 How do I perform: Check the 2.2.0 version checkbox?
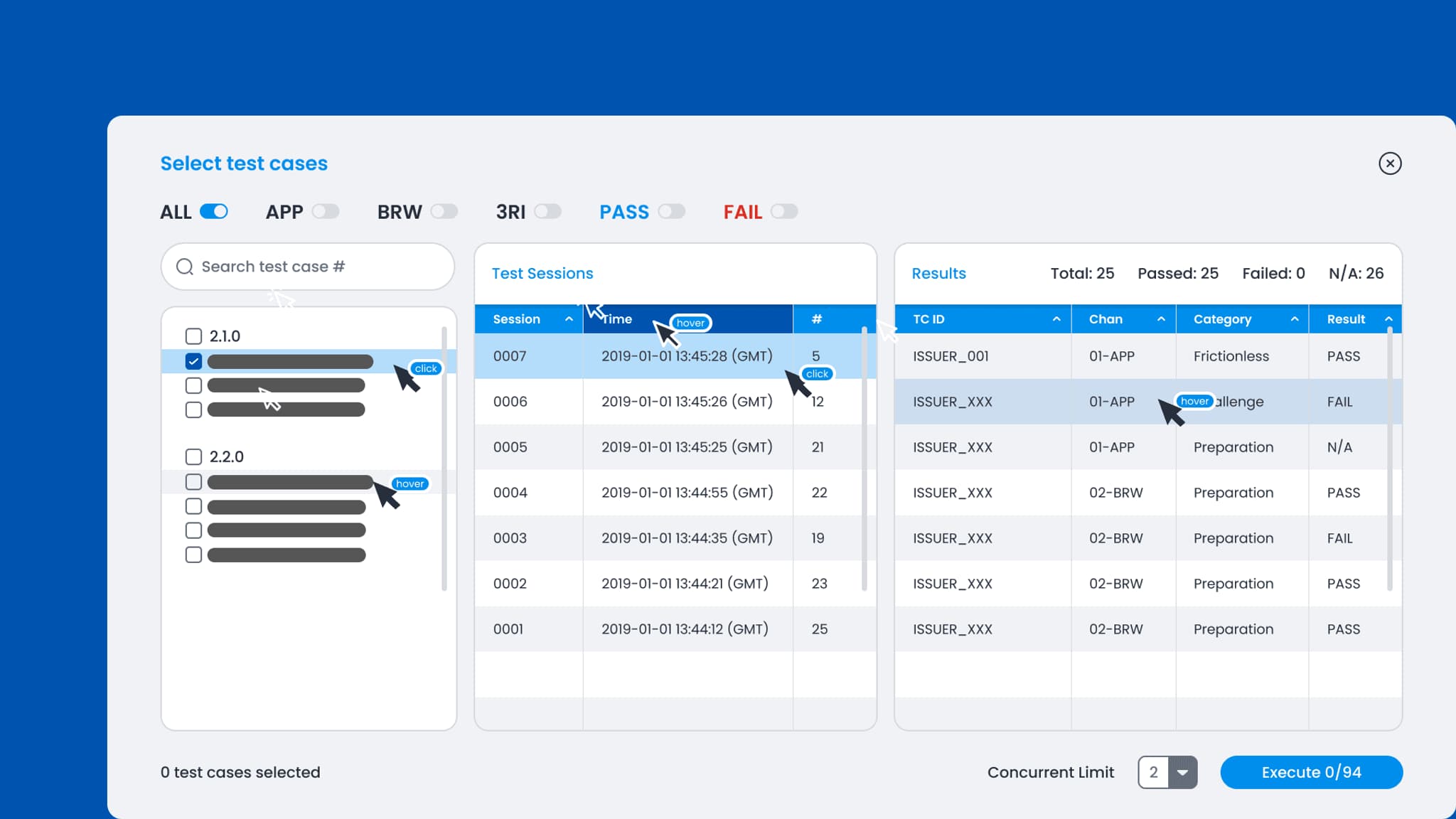193,456
